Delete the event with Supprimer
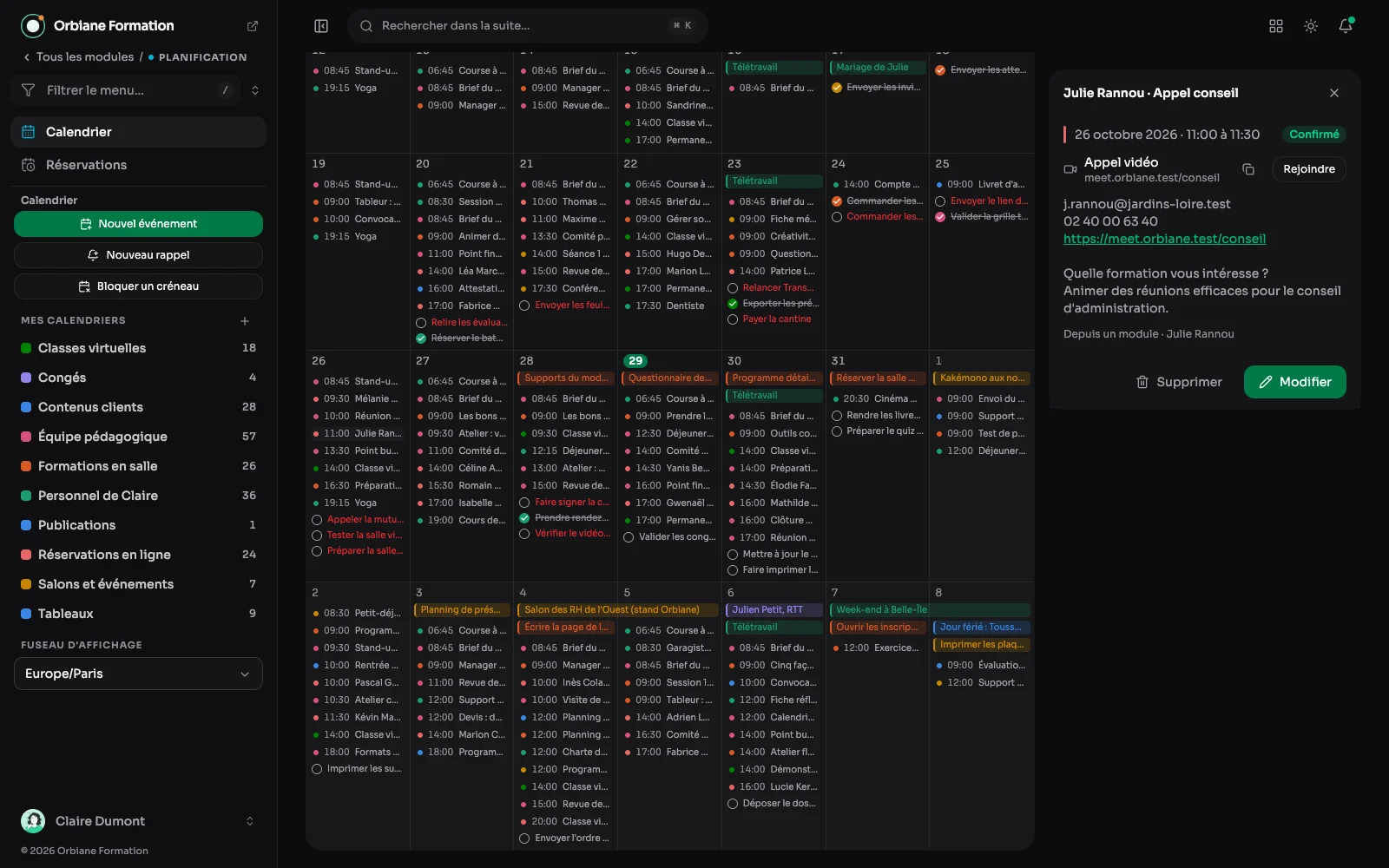The height and width of the screenshot is (868, 1389). (1179, 382)
